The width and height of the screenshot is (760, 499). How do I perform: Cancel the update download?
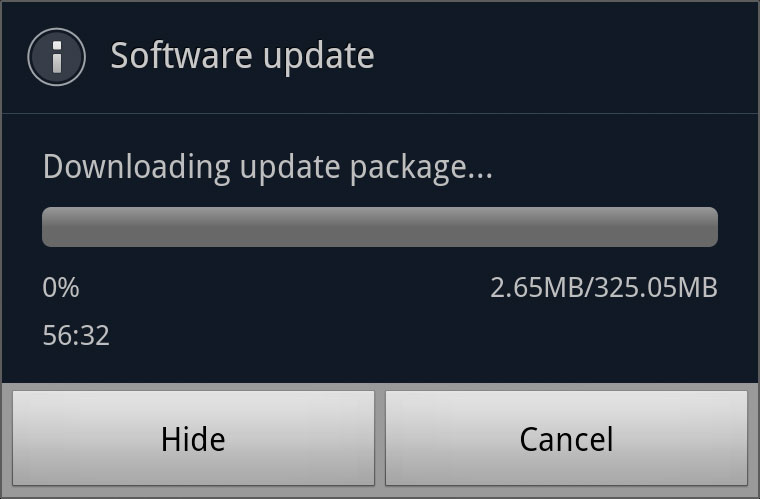tap(566, 438)
